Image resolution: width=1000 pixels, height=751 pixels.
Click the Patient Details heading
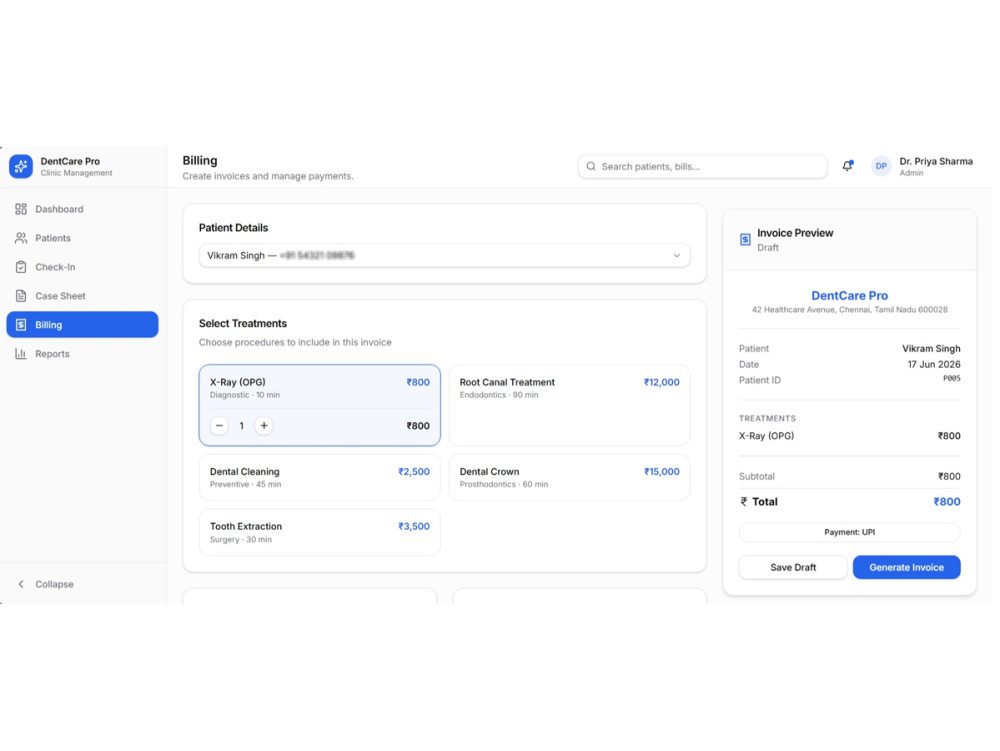point(233,228)
